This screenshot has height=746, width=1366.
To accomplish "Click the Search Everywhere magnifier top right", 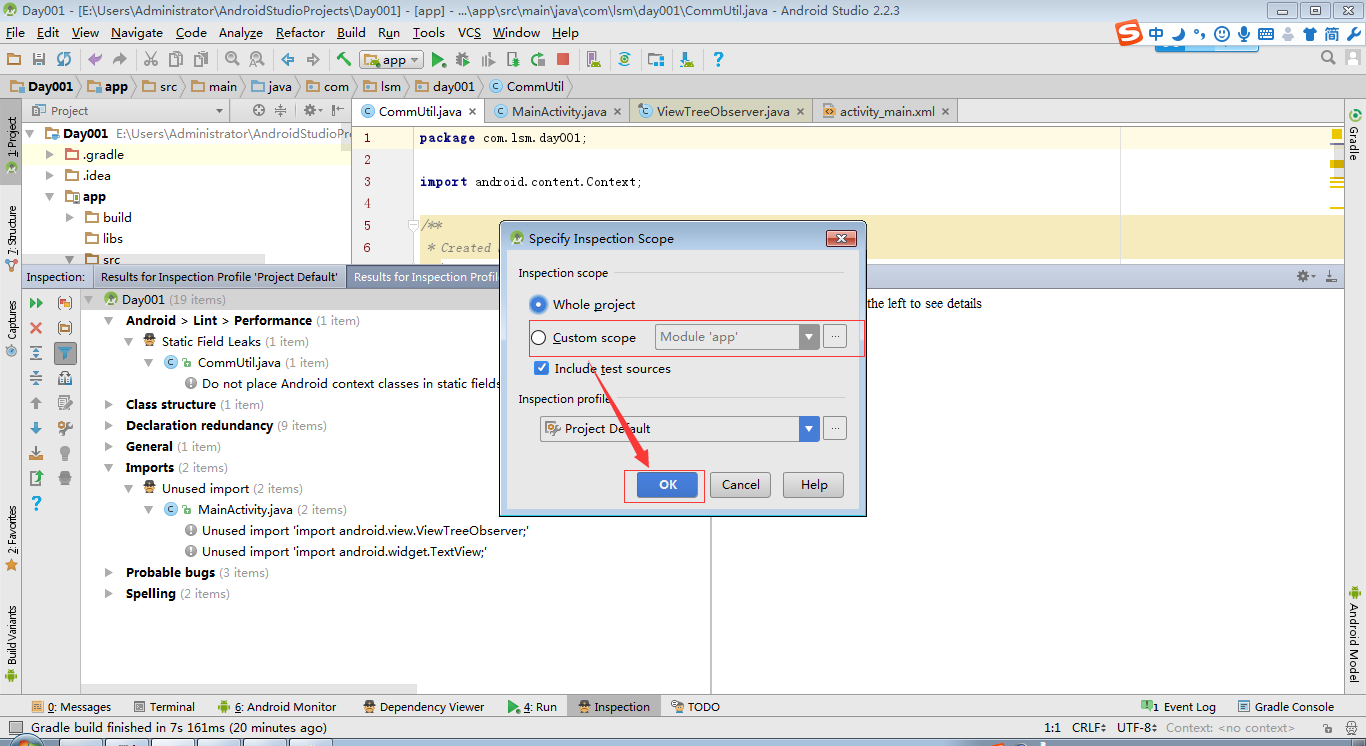I will point(1329,59).
